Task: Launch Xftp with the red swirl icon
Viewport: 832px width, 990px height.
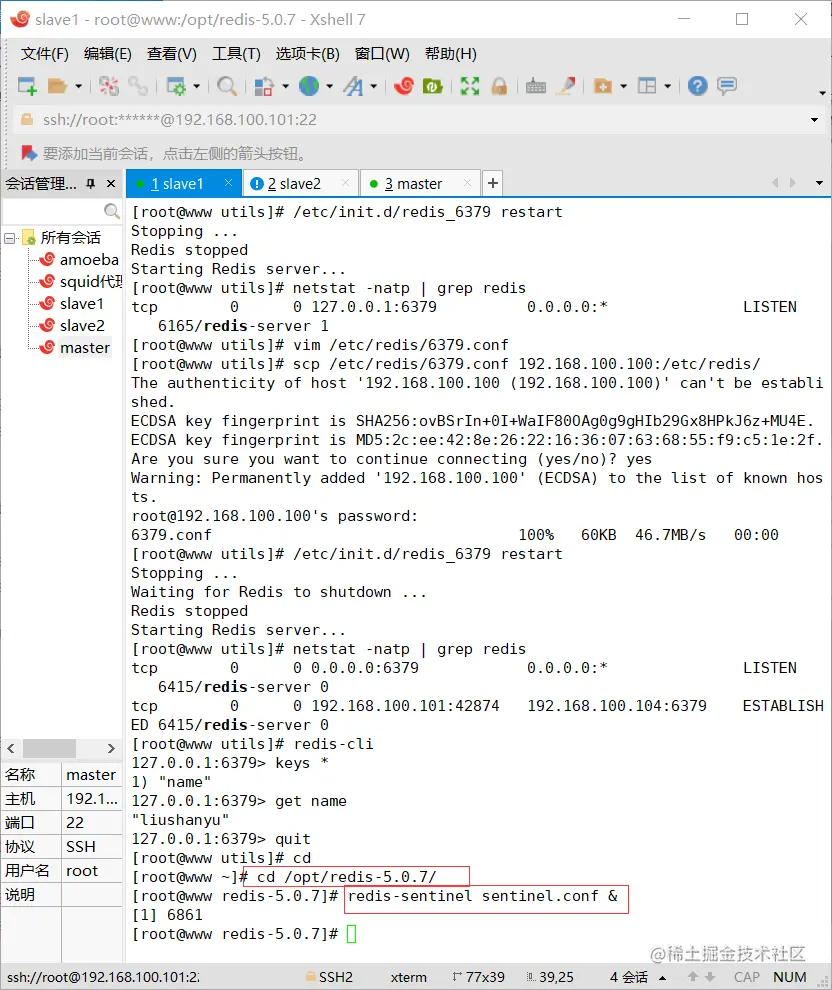Action: tap(403, 86)
